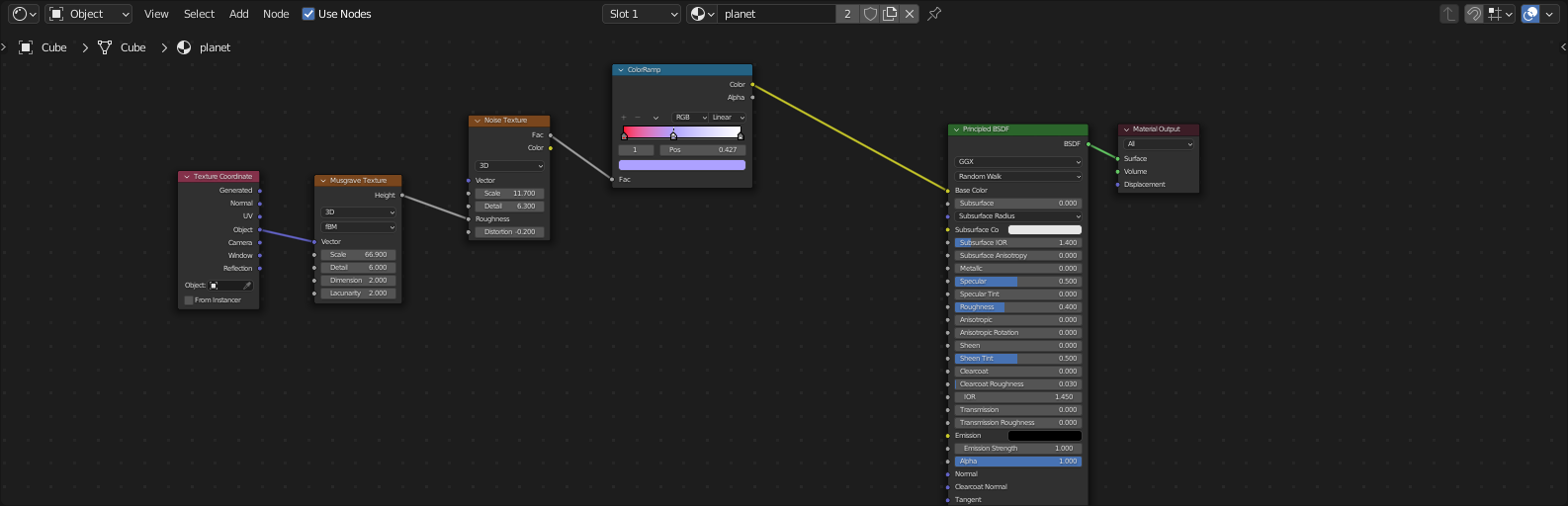
Task: Open the ColorRamp Linear interpolation dropdown
Action: click(728, 118)
